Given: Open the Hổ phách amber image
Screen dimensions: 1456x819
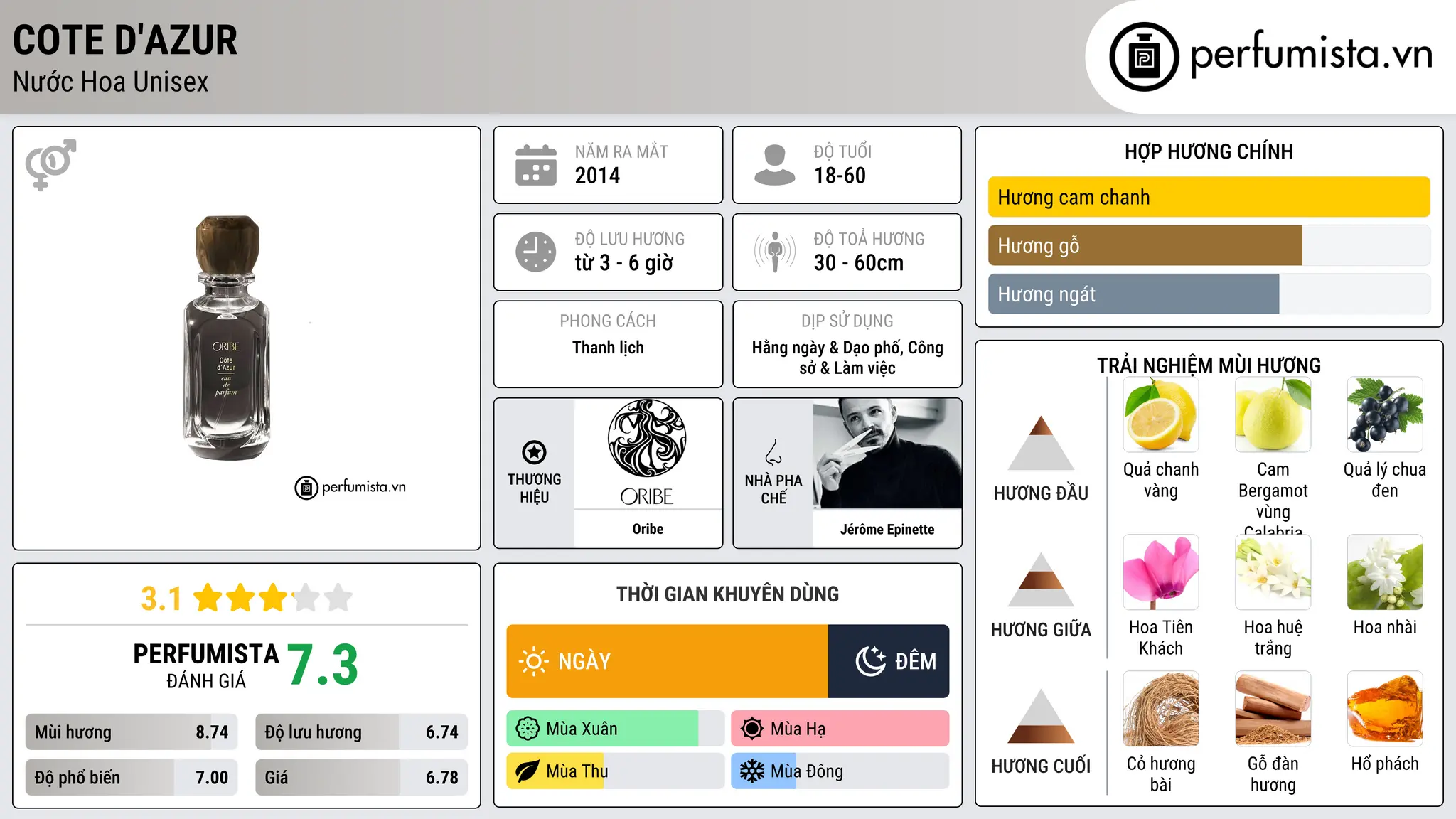Looking at the screenshot, I should [1385, 709].
